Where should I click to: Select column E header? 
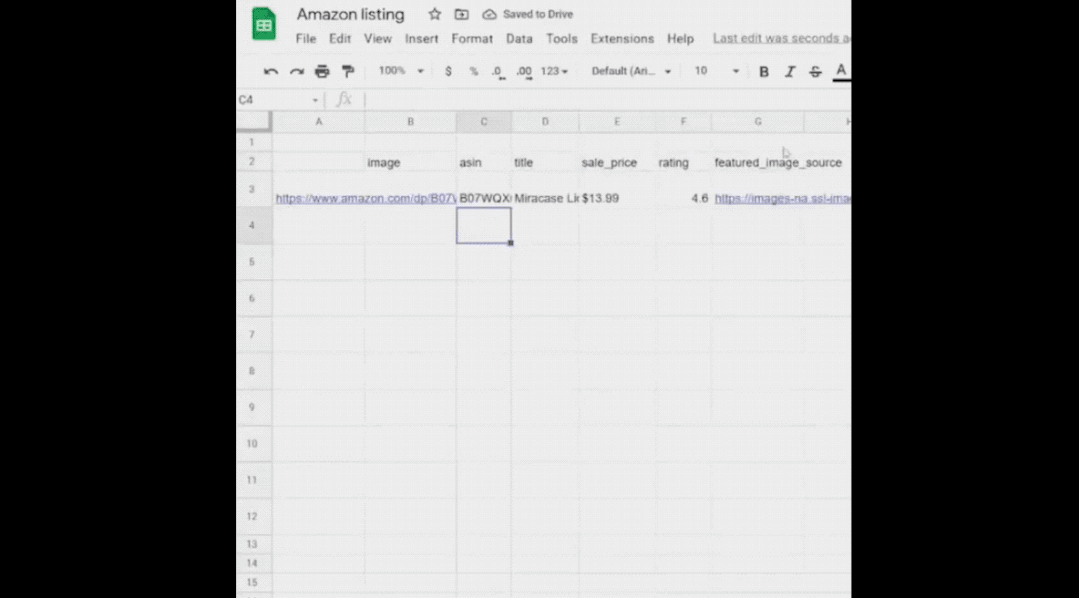coord(617,121)
